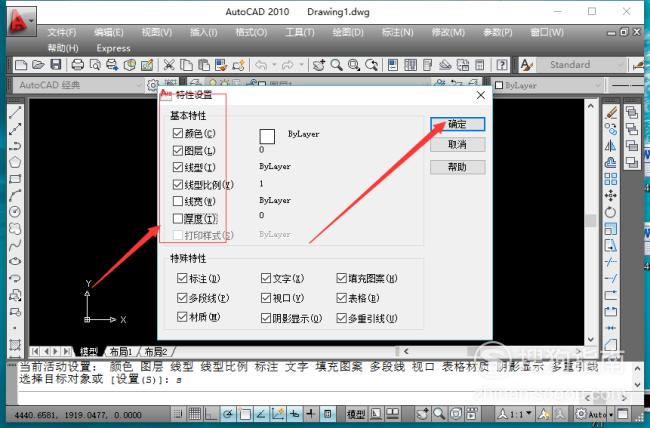650x428 pixels.
Task: Select the Zoom realtime magnifier icon
Action: 336,65
